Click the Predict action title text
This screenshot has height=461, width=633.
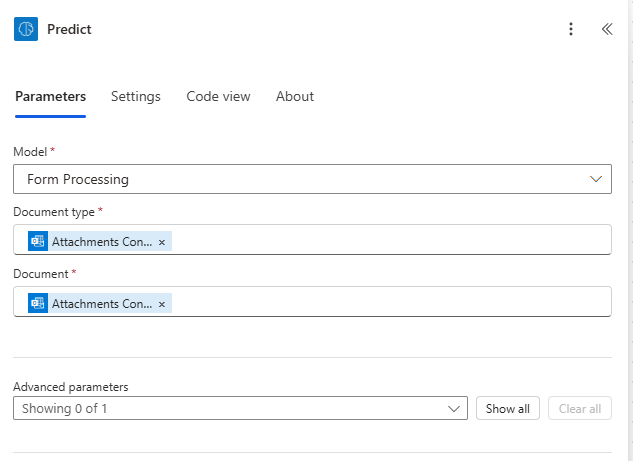(69, 29)
